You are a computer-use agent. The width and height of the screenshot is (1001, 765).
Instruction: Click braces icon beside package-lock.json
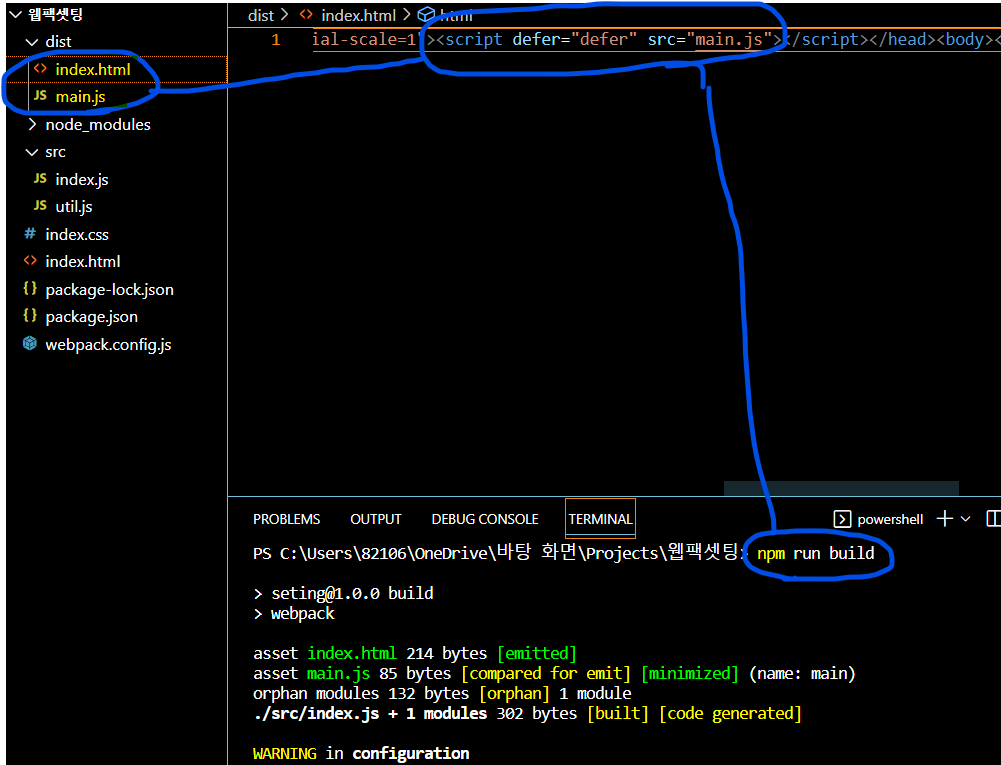tap(30, 289)
